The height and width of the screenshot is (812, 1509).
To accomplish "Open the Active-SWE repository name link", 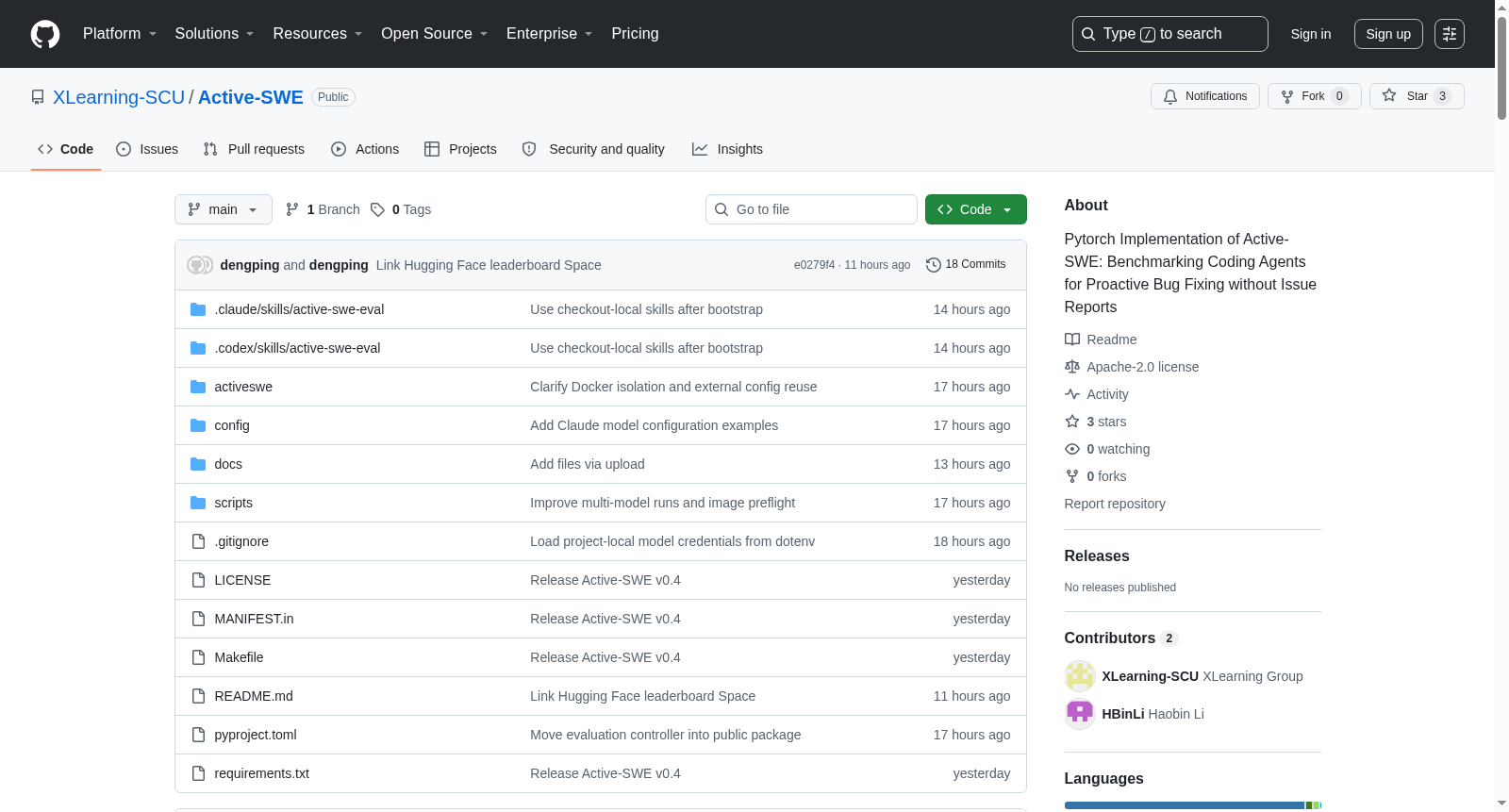I will point(251,97).
